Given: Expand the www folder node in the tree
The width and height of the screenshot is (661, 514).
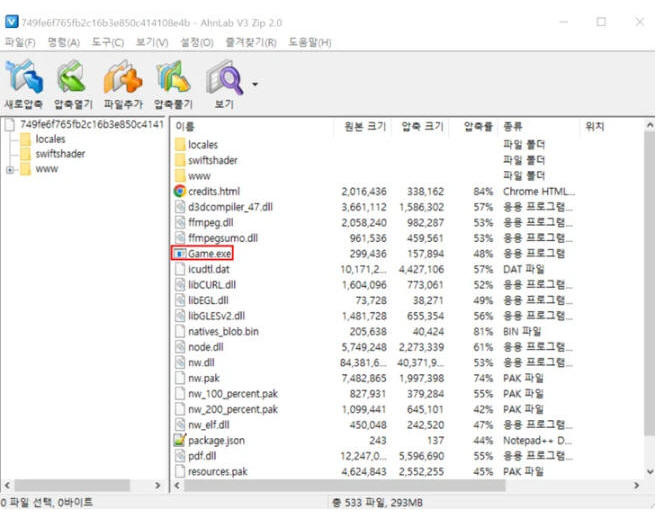Looking at the screenshot, I should [10, 170].
